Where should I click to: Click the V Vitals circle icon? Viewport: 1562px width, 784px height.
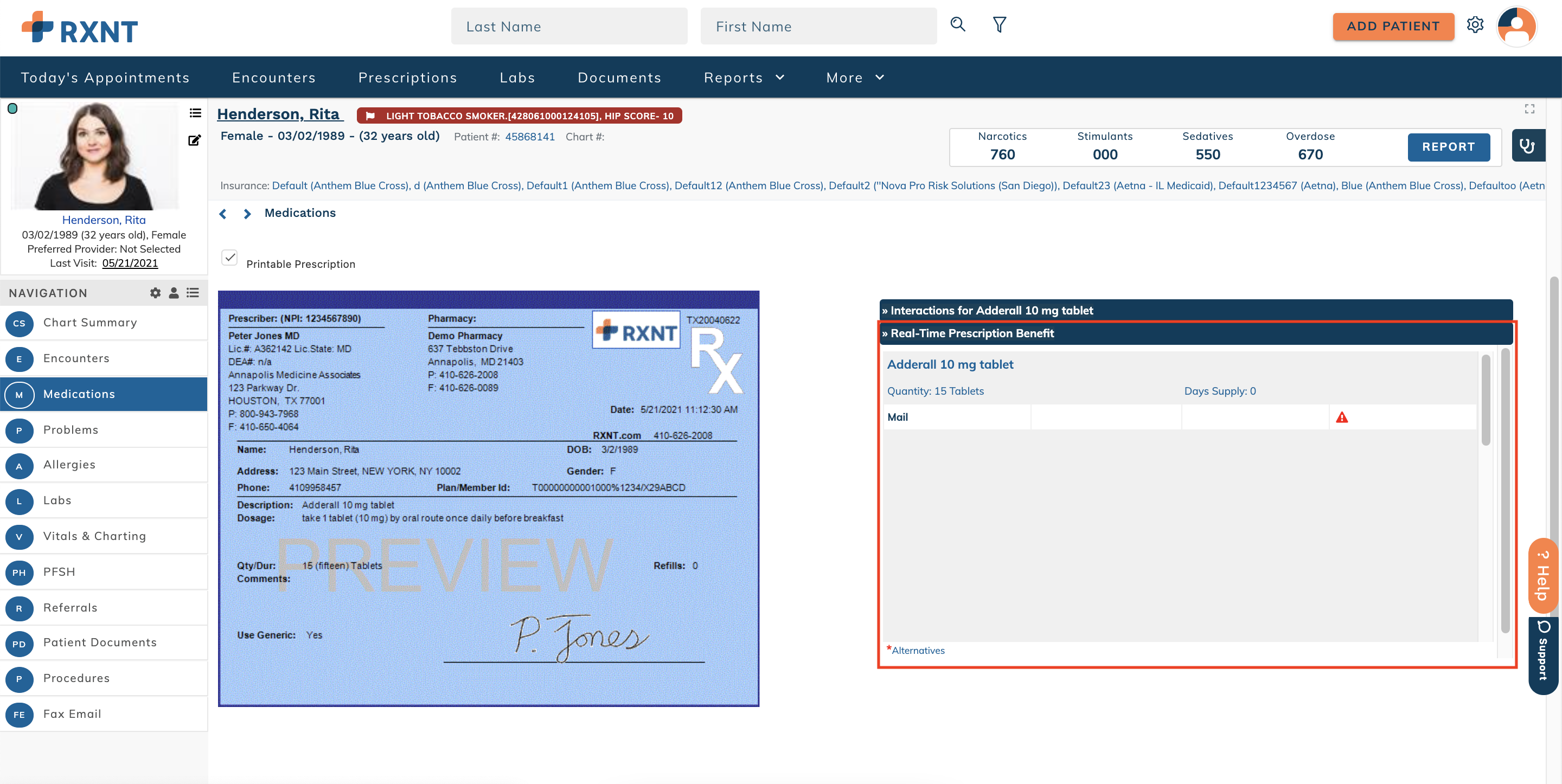pos(20,537)
